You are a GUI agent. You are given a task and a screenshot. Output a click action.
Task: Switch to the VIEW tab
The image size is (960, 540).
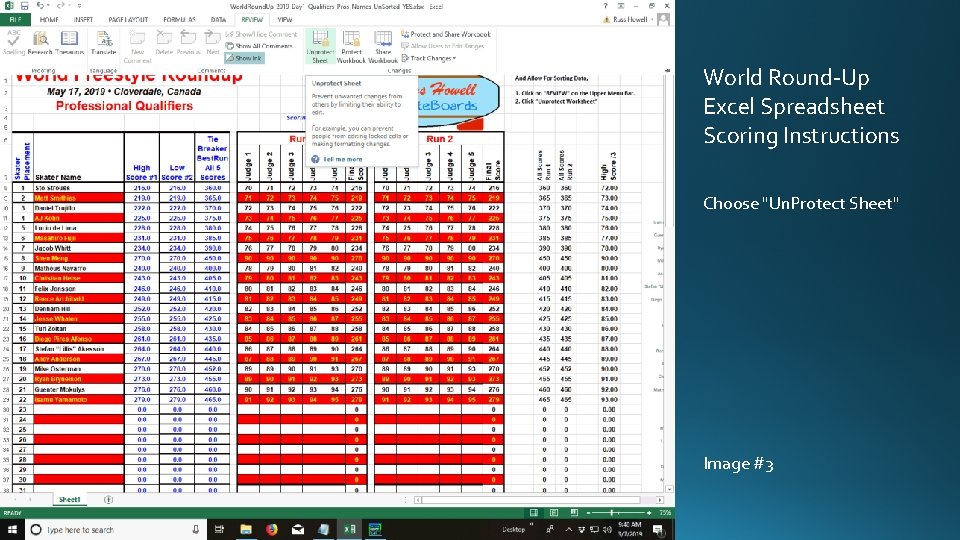pyautogui.click(x=285, y=20)
